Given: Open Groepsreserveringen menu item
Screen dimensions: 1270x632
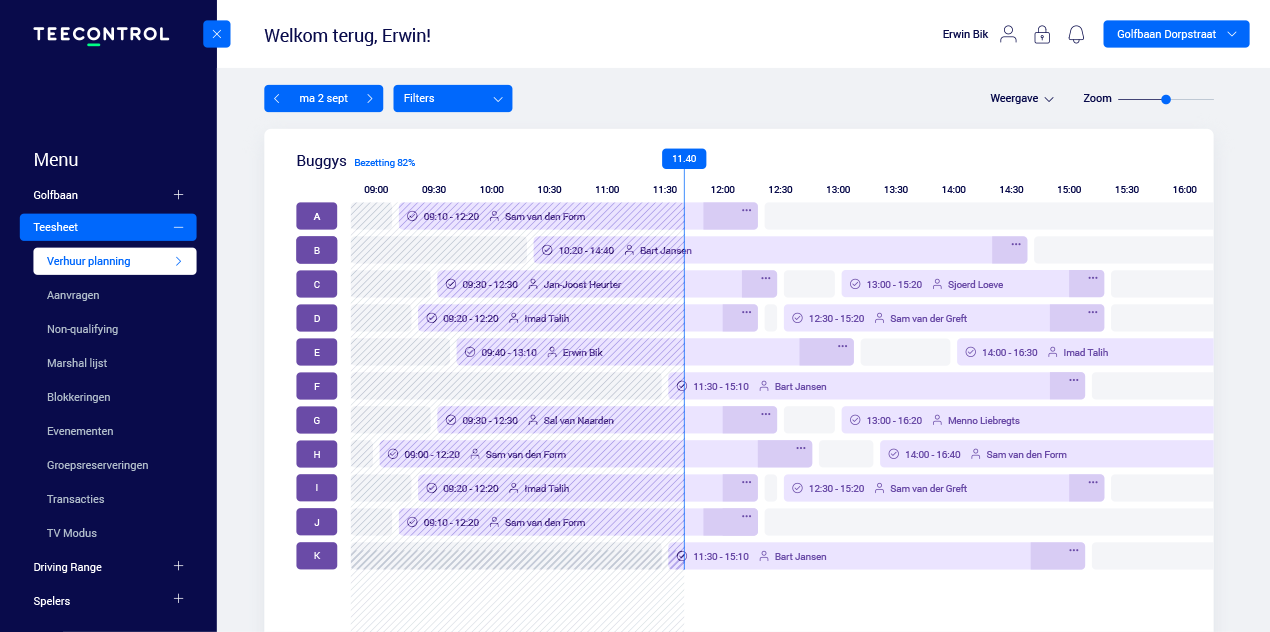Looking at the screenshot, I should coord(98,465).
